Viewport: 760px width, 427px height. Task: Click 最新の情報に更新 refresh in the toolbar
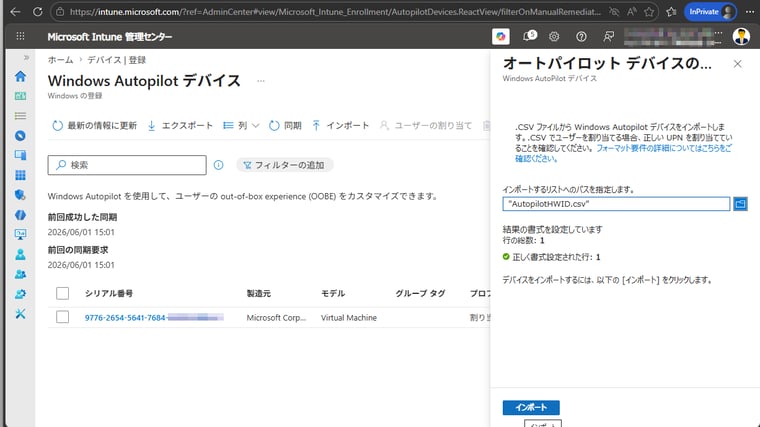tap(95, 126)
